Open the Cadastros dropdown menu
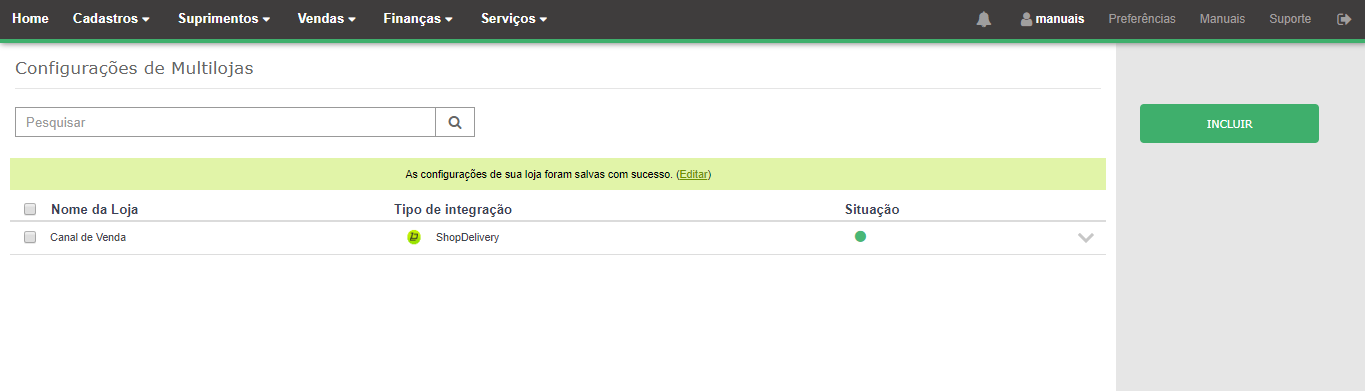Image resolution: width=1365 pixels, height=391 pixels. coord(112,19)
